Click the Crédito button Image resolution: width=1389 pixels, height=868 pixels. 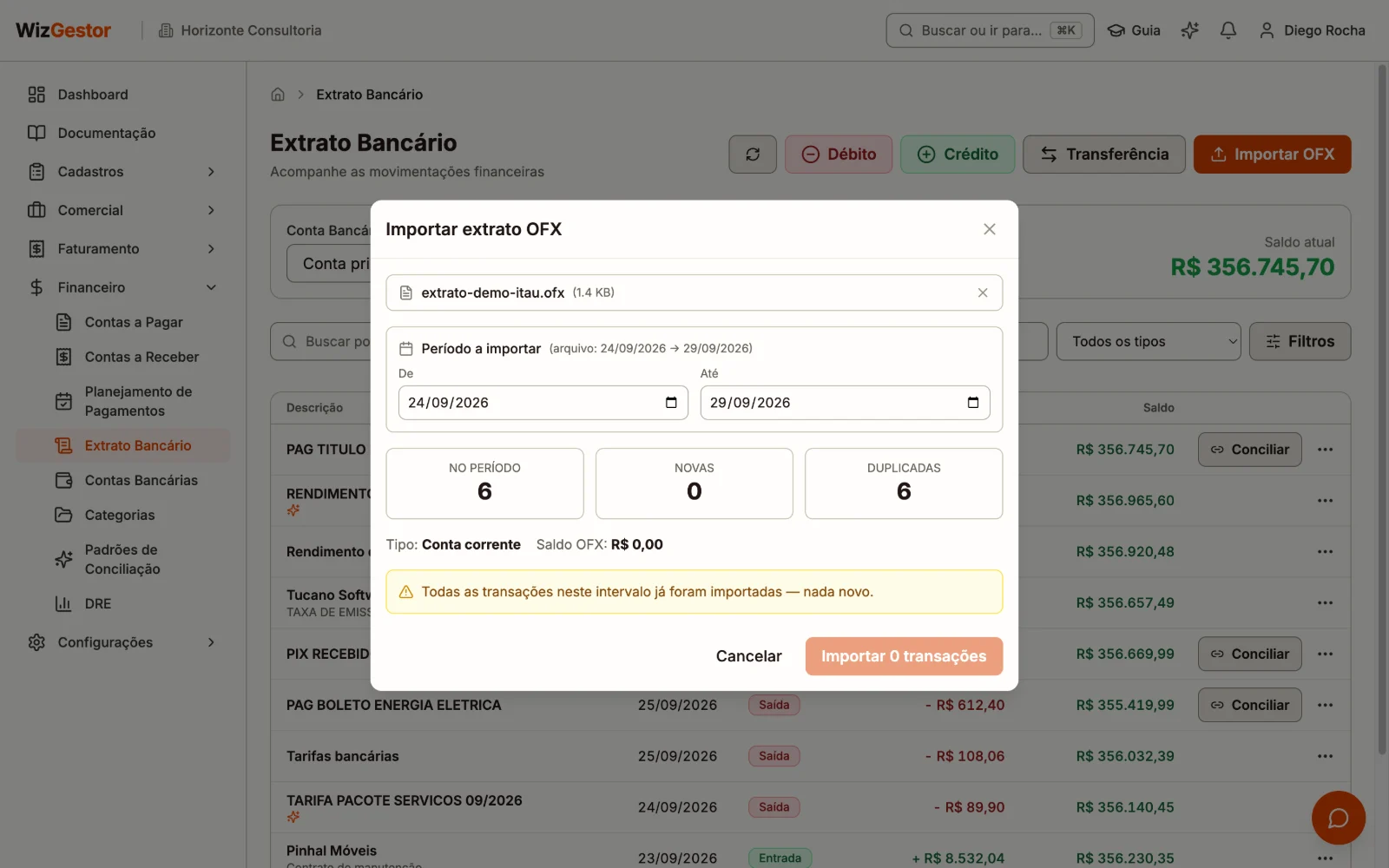[958, 155]
